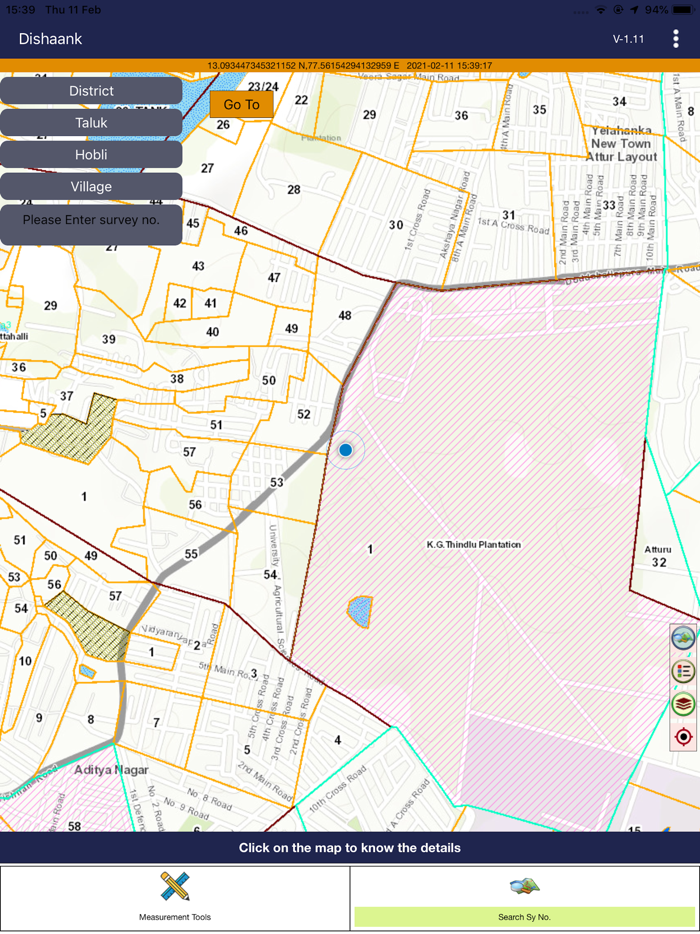The width and height of the screenshot is (700, 934).
Task: Tap the battery indicator in status bar
Action: tap(683, 10)
